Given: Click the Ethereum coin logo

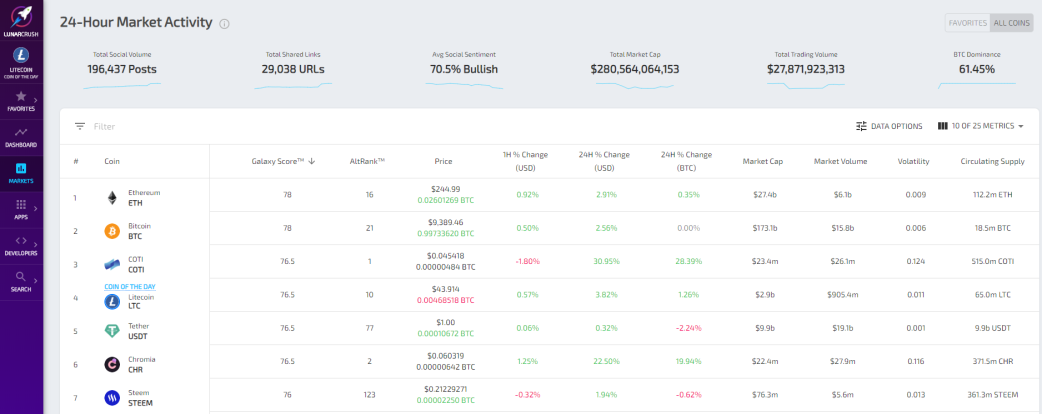Looking at the screenshot, I should (112, 197).
